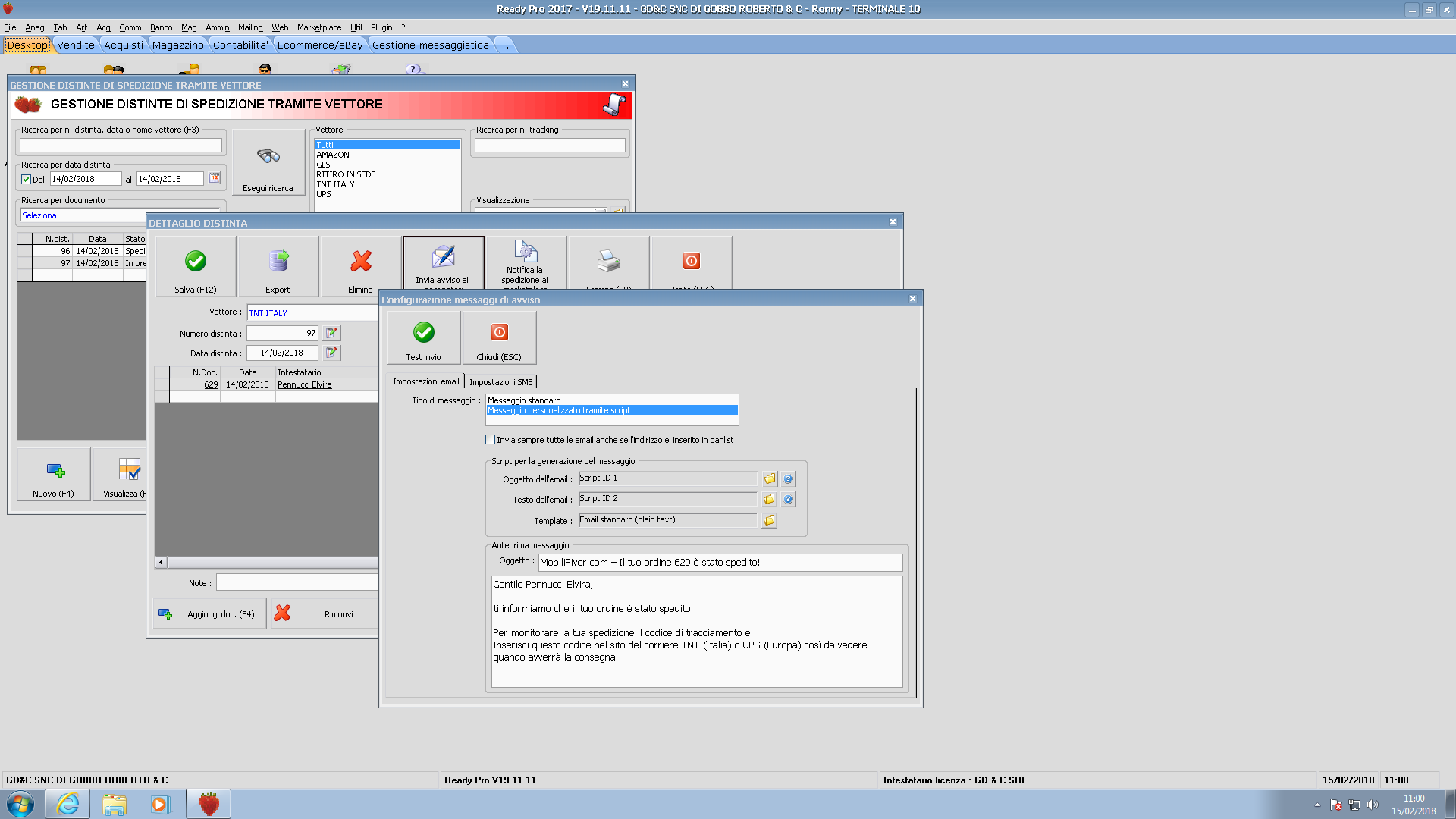The height and width of the screenshot is (819, 1456).
Task: Open the Marketplace menu
Action: (318, 27)
